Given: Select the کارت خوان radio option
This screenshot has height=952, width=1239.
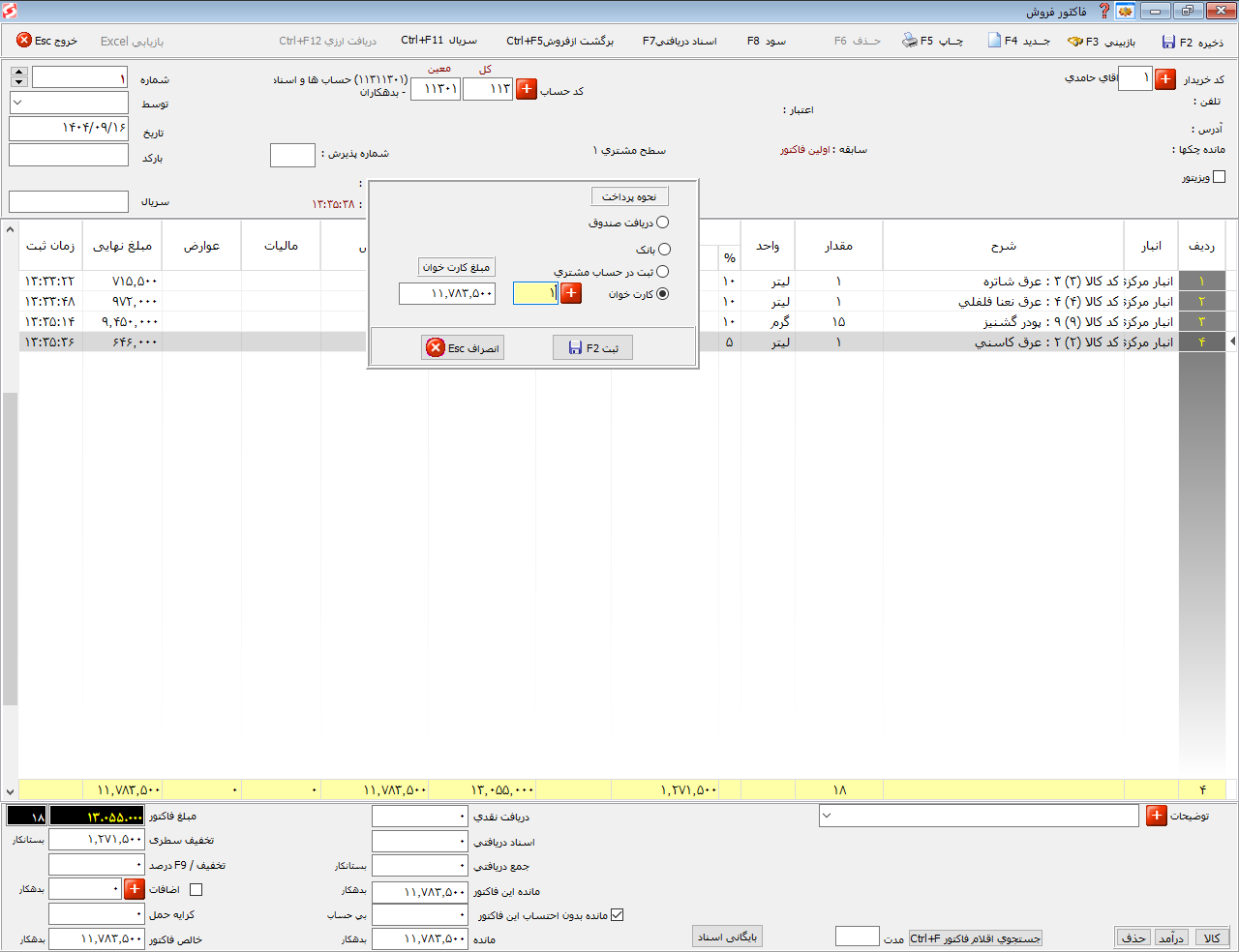Looking at the screenshot, I should pos(662,294).
